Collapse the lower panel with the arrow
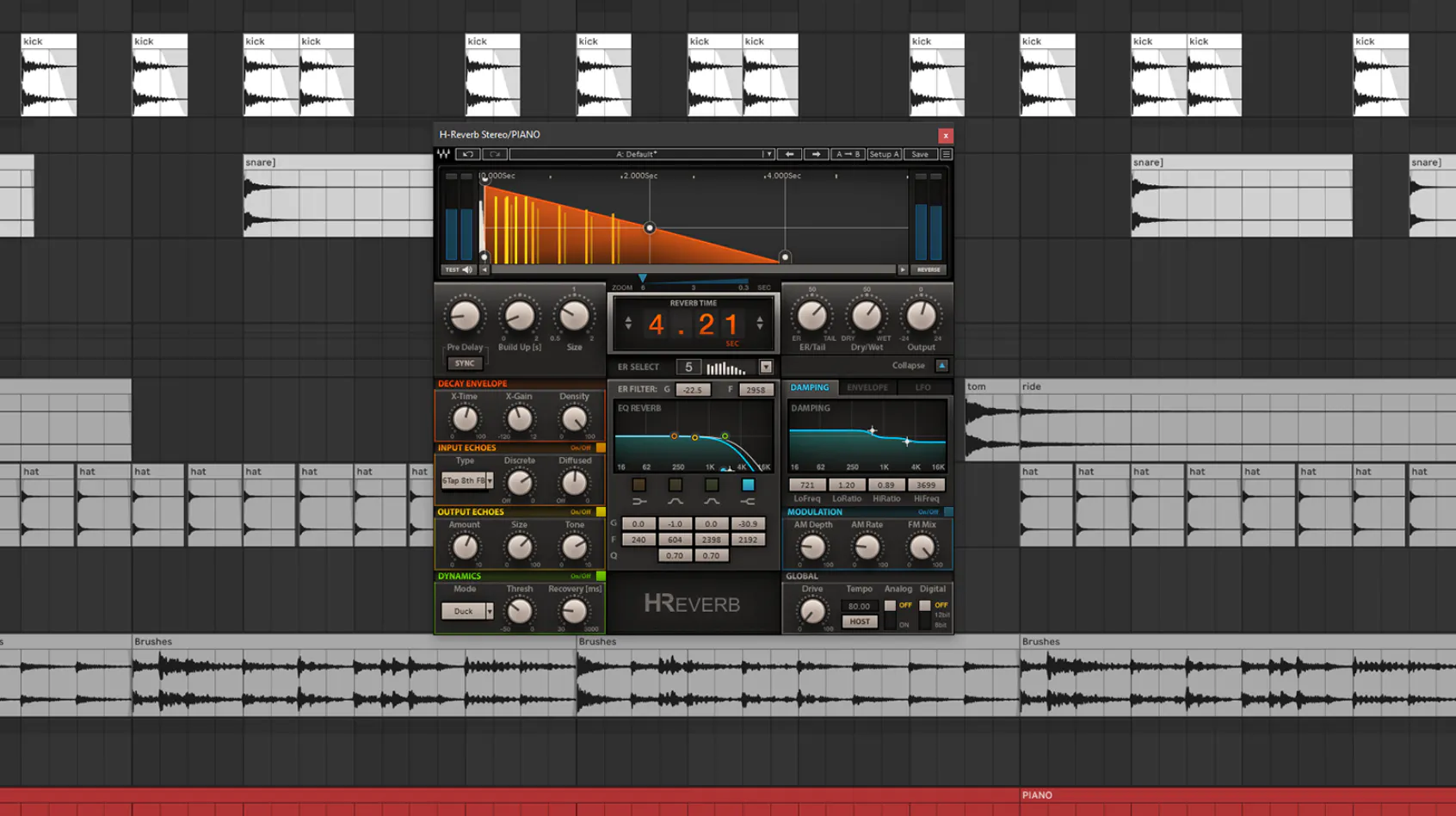 tap(942, 366)
